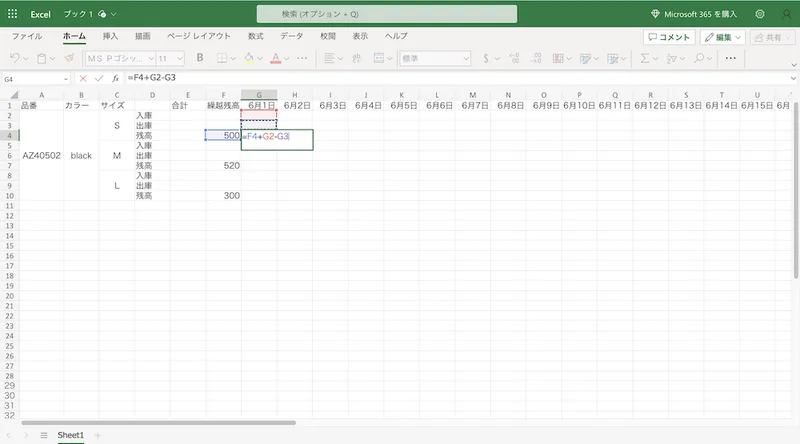
Task: Switch to the 描画 tab
Action: tap(142, 36)
